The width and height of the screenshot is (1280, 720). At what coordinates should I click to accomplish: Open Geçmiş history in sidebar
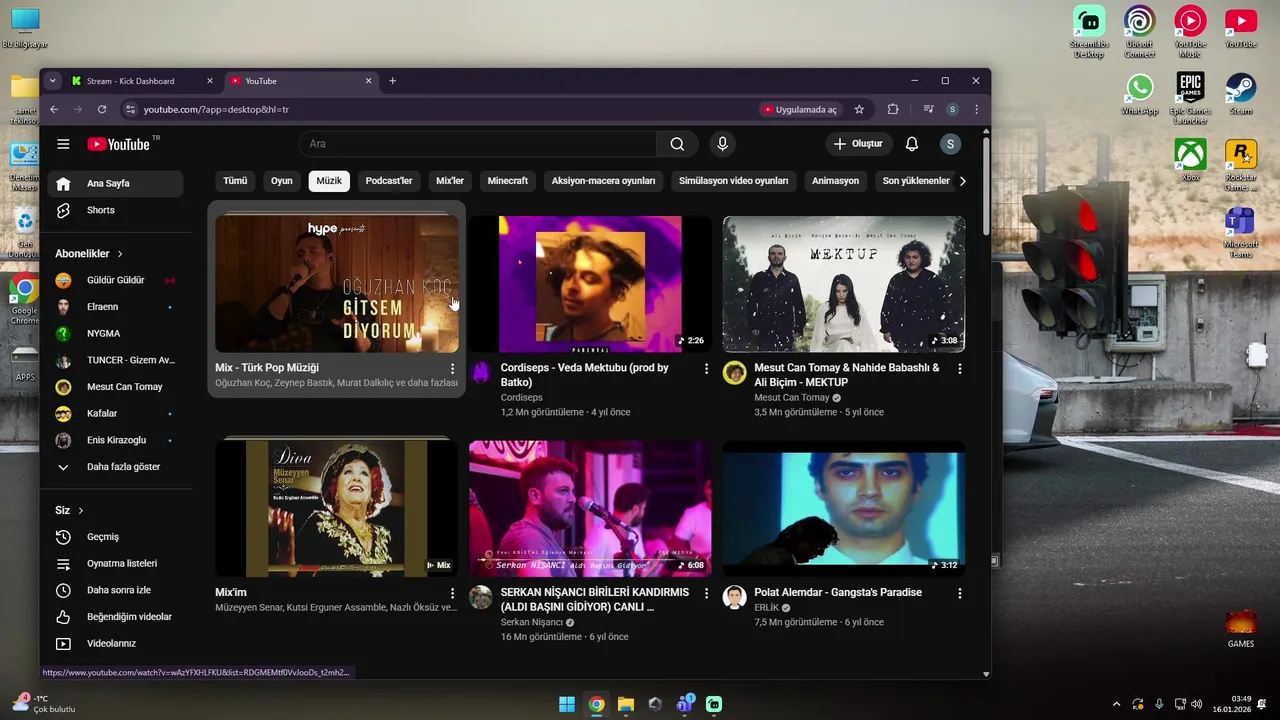114,537
